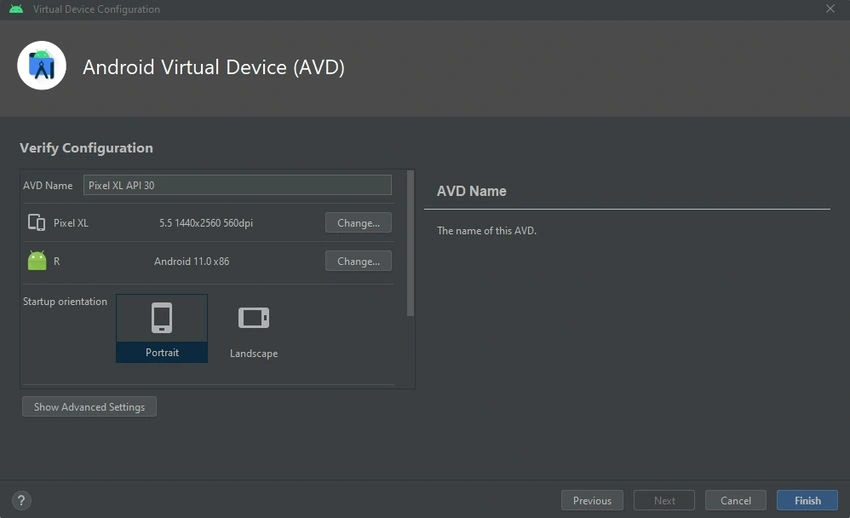
Task: Click the 'Android Virtual Device (AVD)' title
Action: click(x=214, y=67)
